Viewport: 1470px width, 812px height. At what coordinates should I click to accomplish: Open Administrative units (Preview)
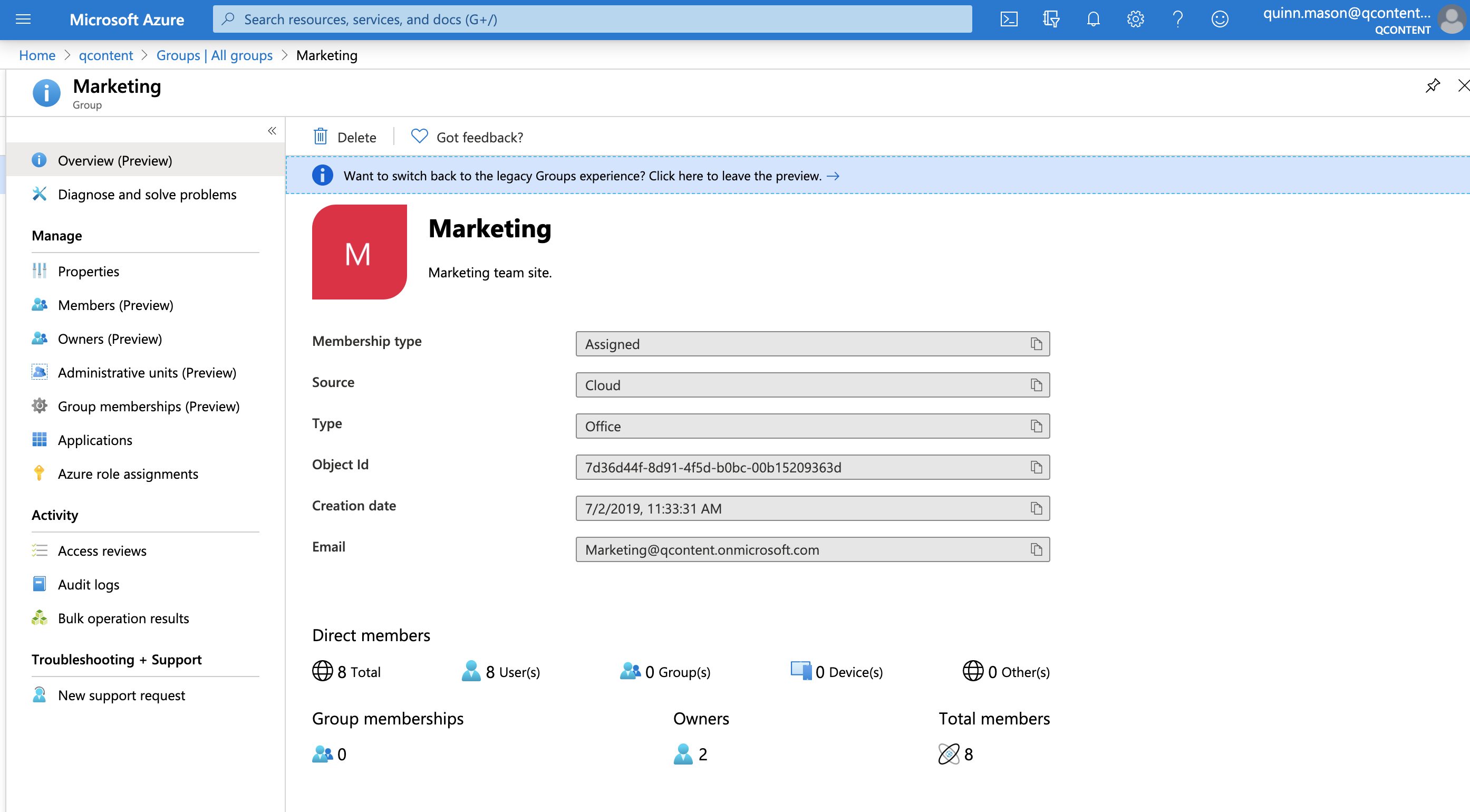pyautogui.click(x=146, y=372)
